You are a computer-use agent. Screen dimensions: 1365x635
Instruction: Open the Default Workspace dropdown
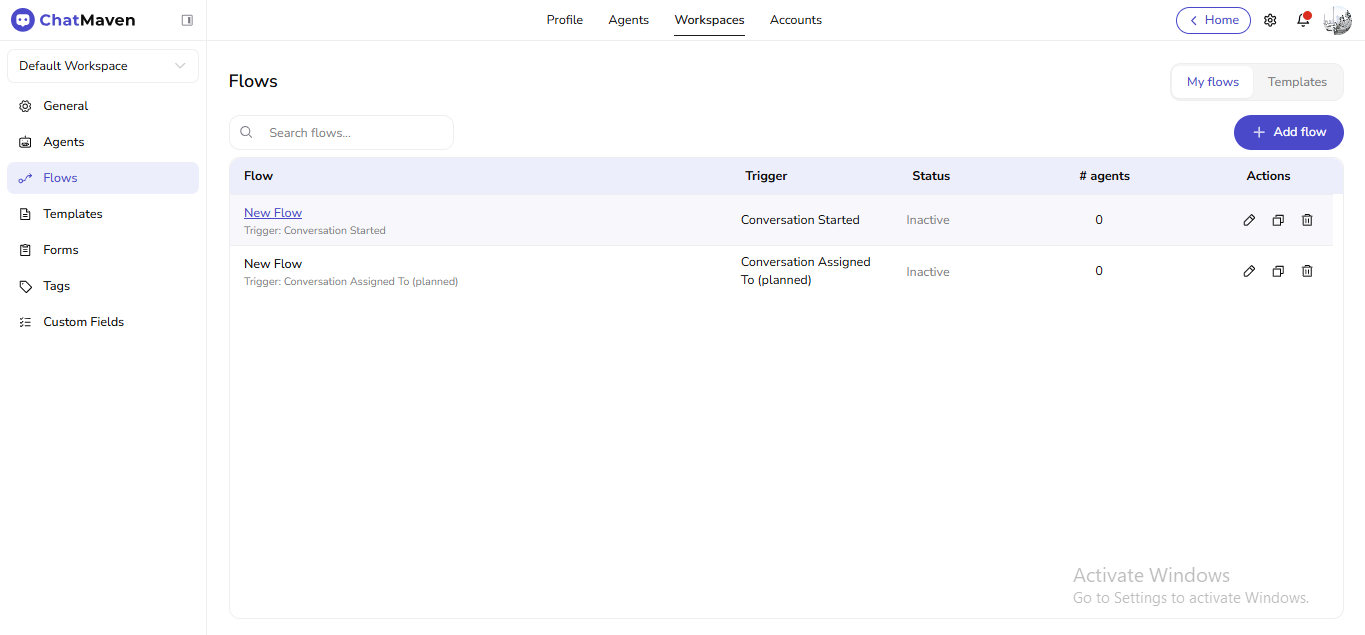click(102, 65)
